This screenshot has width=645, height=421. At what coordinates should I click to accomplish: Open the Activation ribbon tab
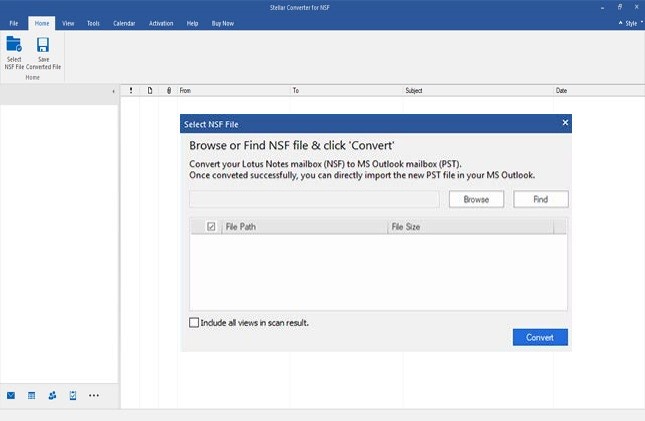(x=161, y=23)
